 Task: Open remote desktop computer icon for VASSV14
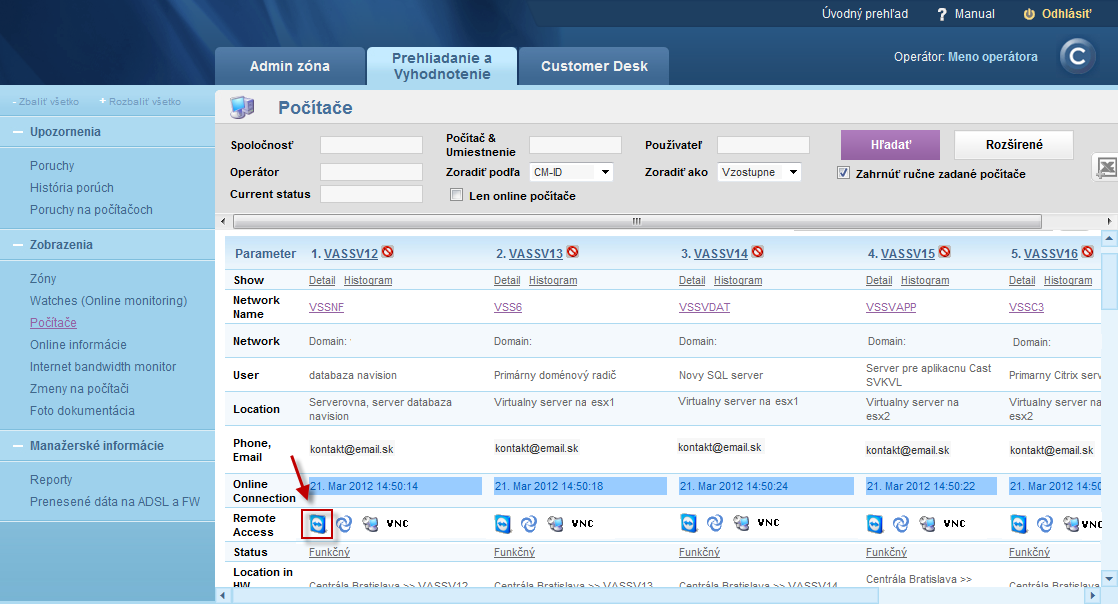[742, 523]
